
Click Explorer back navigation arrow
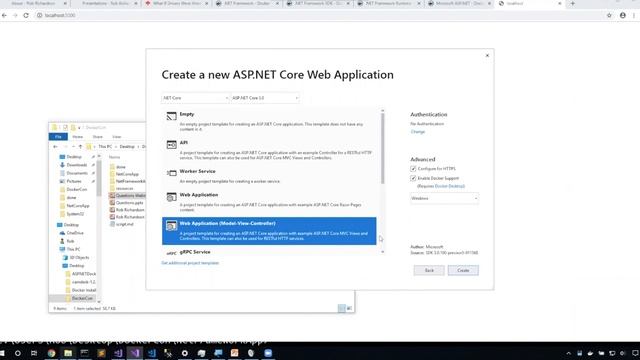pyautogui.click(x=56, y=147)
